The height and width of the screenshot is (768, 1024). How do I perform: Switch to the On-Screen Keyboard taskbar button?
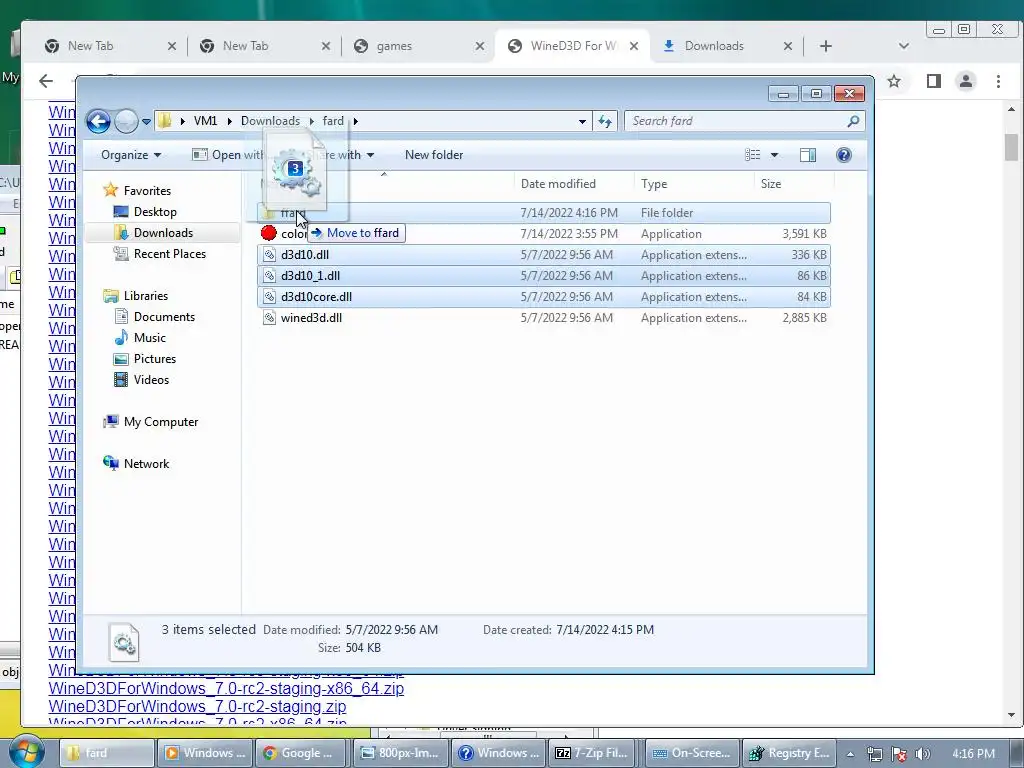pos(693,753)
